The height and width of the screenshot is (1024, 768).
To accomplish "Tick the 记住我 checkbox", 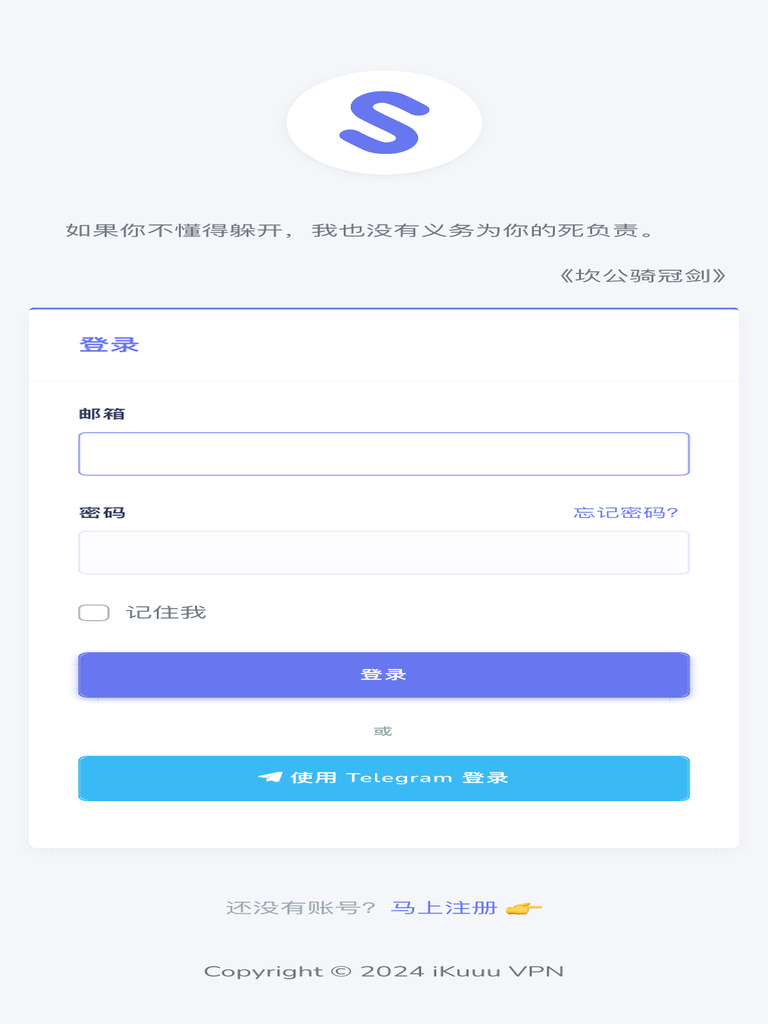I will click(x=94, y=612).
